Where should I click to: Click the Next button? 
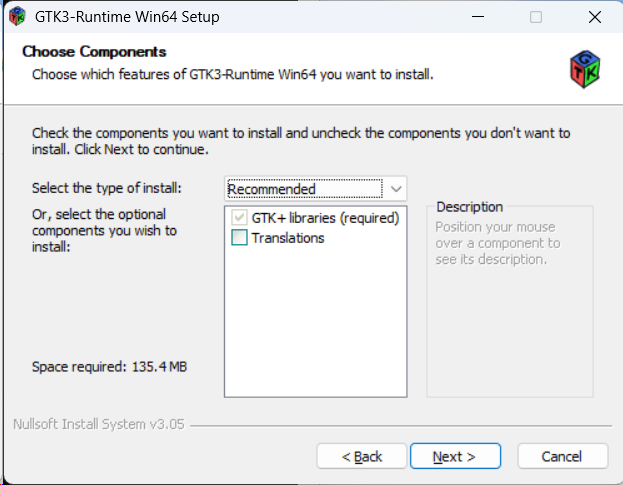click(x=455, y=456)
